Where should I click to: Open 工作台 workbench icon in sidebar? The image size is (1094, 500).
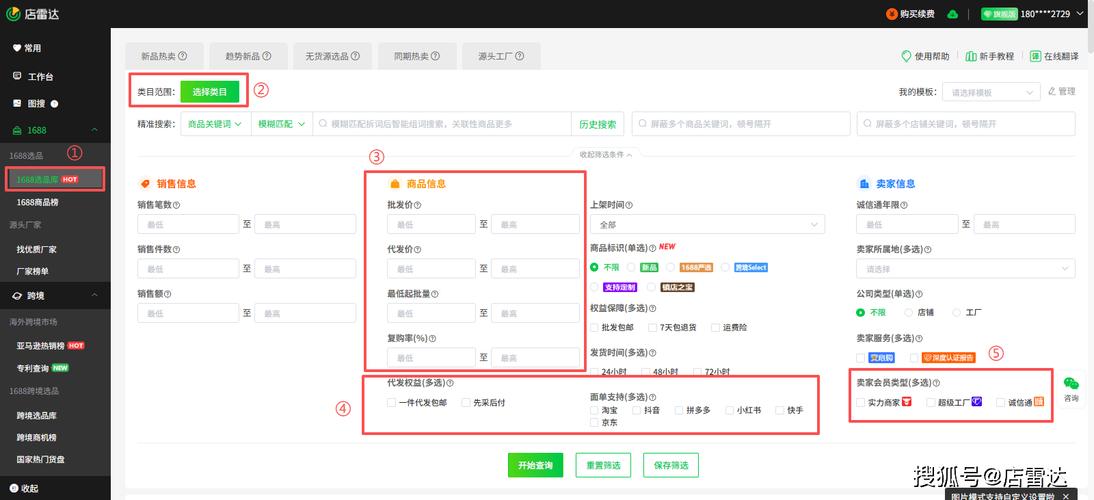(17, 77)
